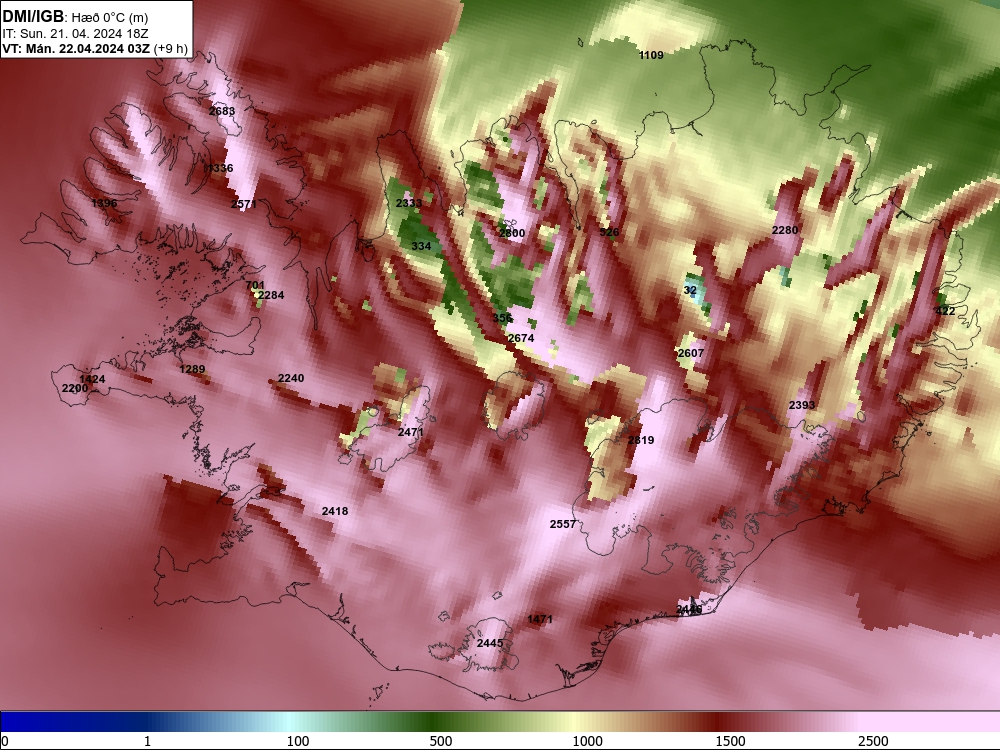Image resolution: width=1000 pixels, height=750 pixels.
Task: Click the colorbar label 1
Action: coord(147,741)
